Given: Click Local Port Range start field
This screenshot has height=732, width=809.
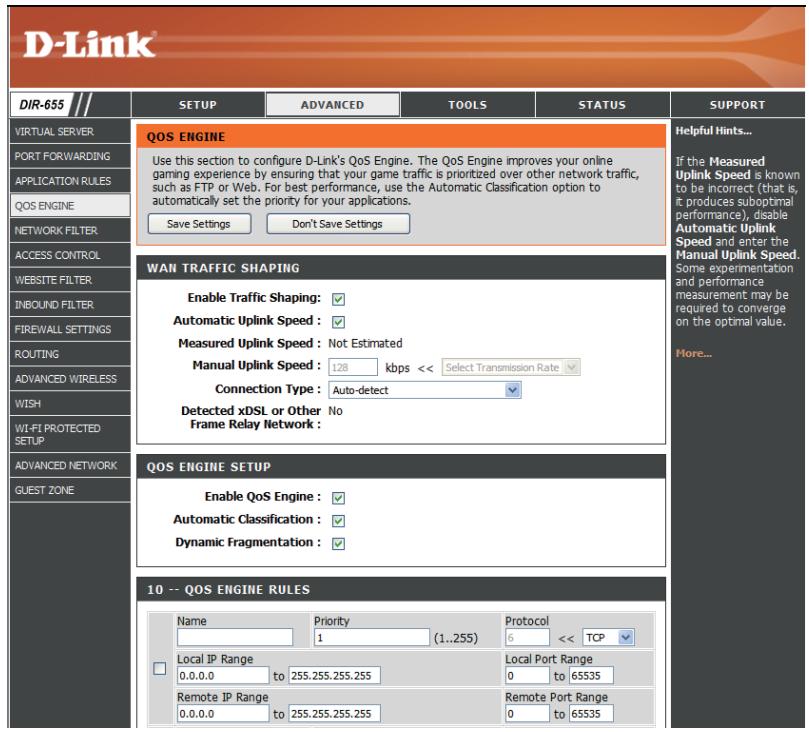Looking at the screenshot, I should coord(527,676).
